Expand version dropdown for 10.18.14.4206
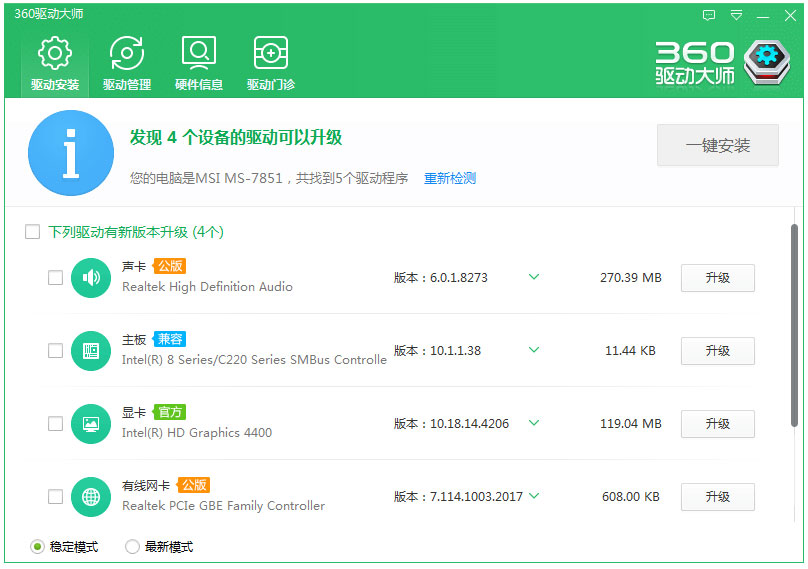This screenshot has height=569, width=808. tap(534, 423)
